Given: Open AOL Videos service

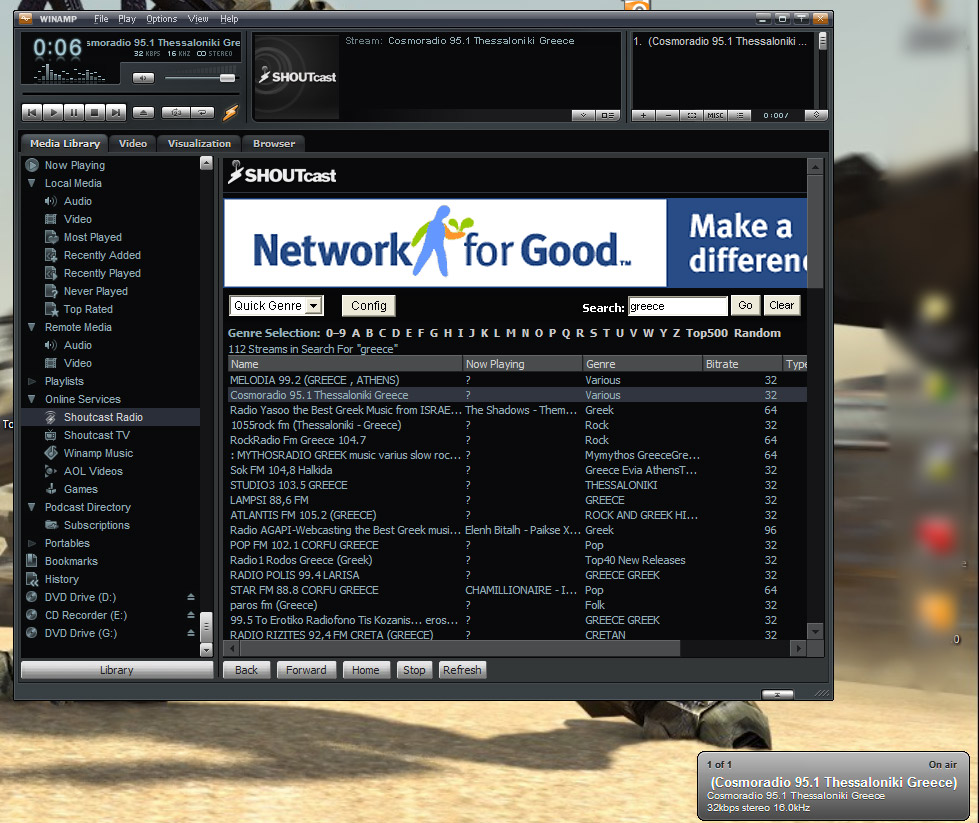Looking at the screenshot, I should pos(93,471).
